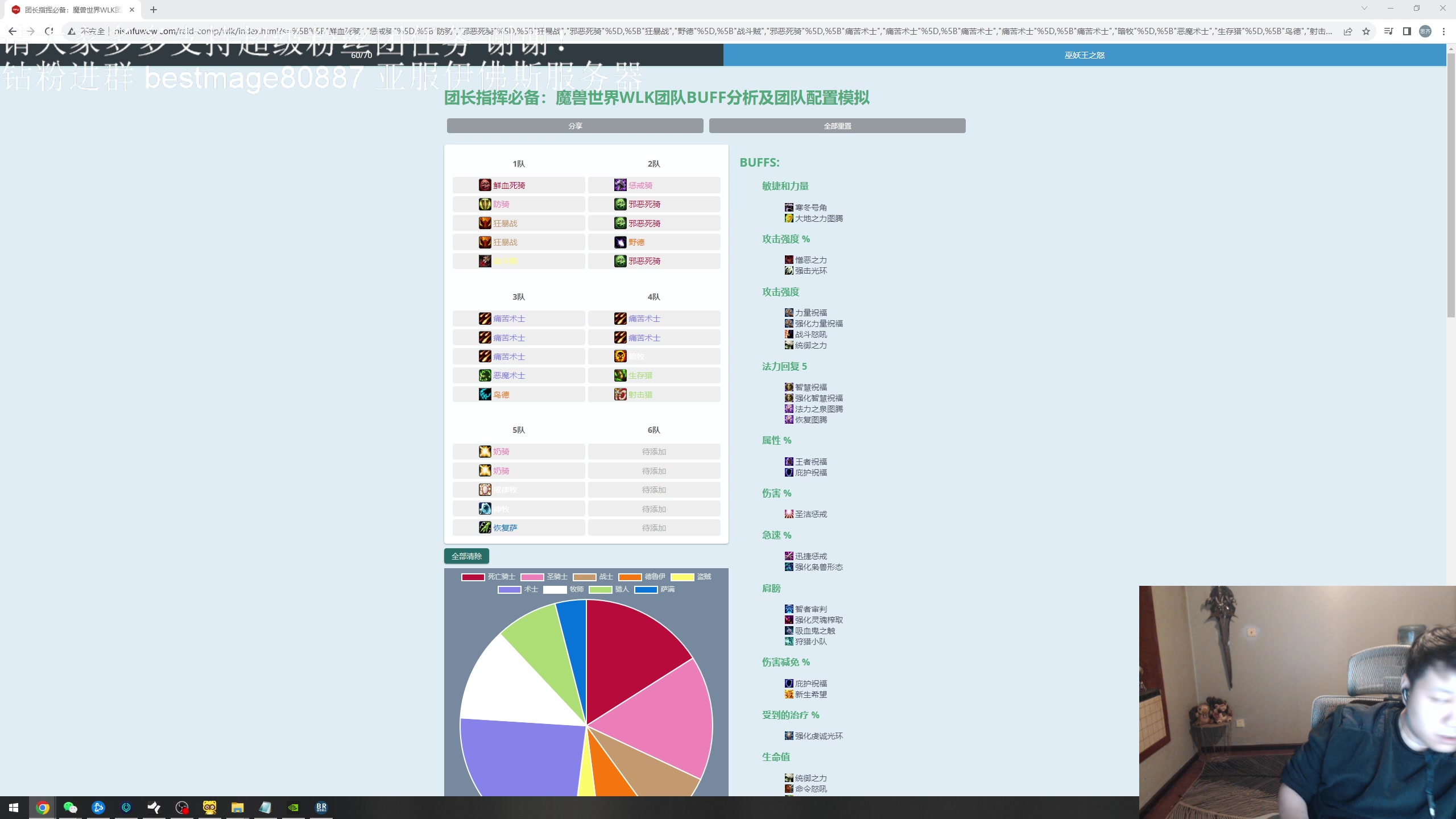Click the 寒冬号角 buff icon
Image resolution: width=1456 pixels, height=819 pixels.
click(789, 208)
